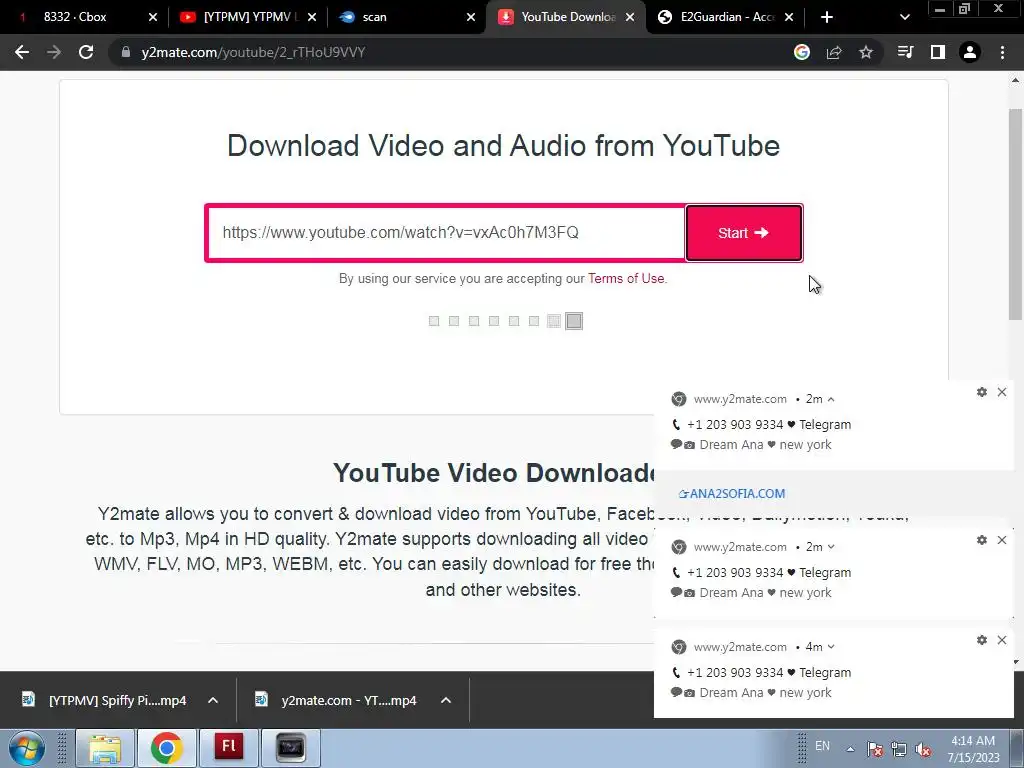This screenshot has height=768, width=1024.
Task: Close the YTPMV YouTube tab
Action: [x=312, y=17]
